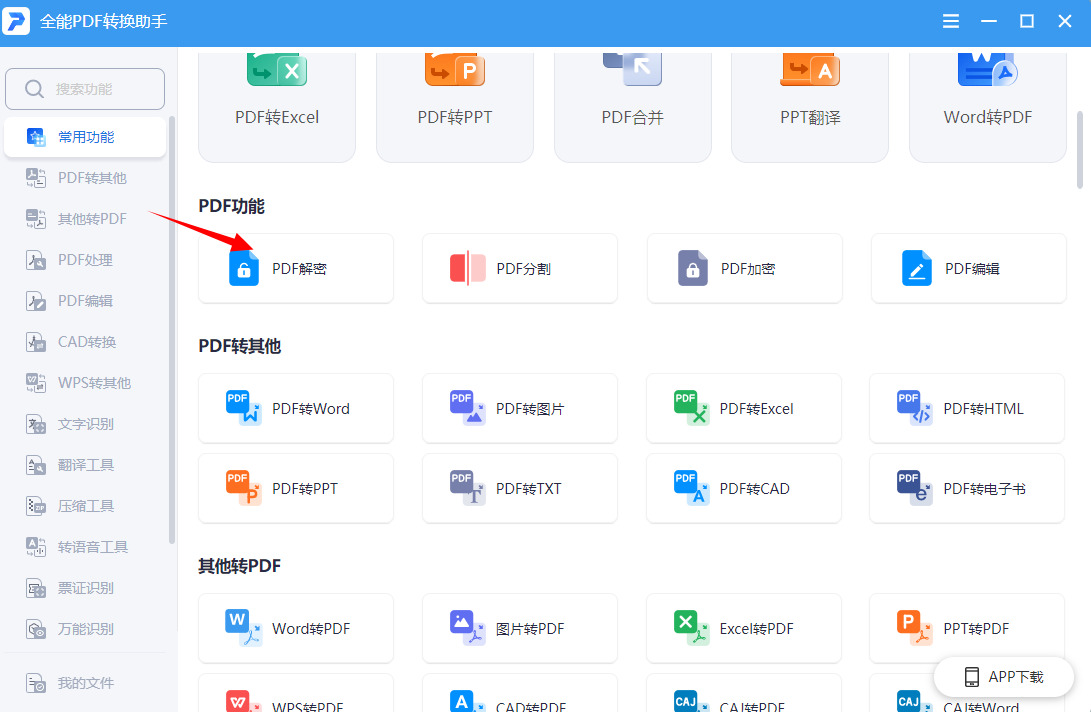Select the PDF转图片 icon
The image size is (1091, 712).
tap(468, 408)
